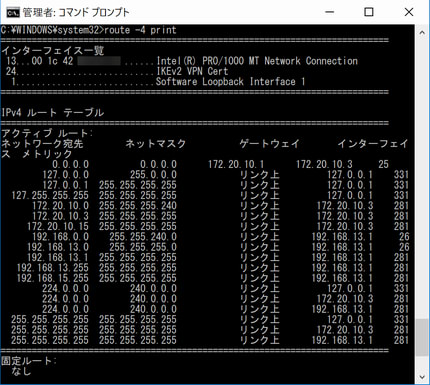This screenshot has height=385, width=430.
Task: Click the 255.255.255.240 netmask entry
Action: point(138,206)
